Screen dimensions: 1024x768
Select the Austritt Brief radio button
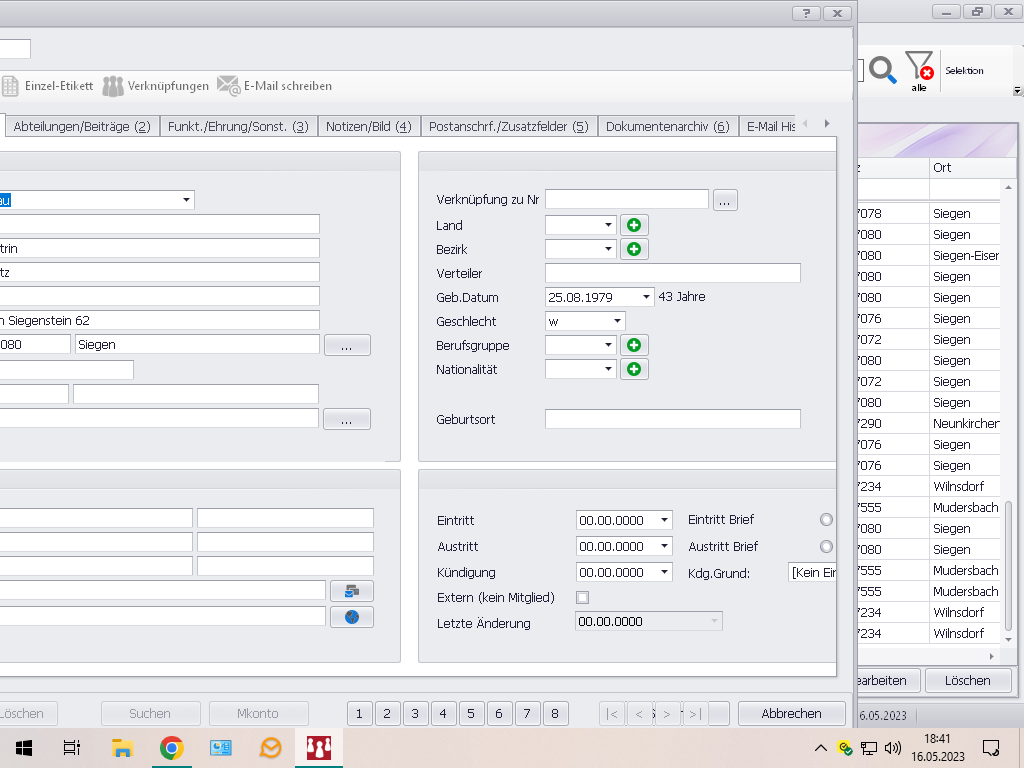826,547
